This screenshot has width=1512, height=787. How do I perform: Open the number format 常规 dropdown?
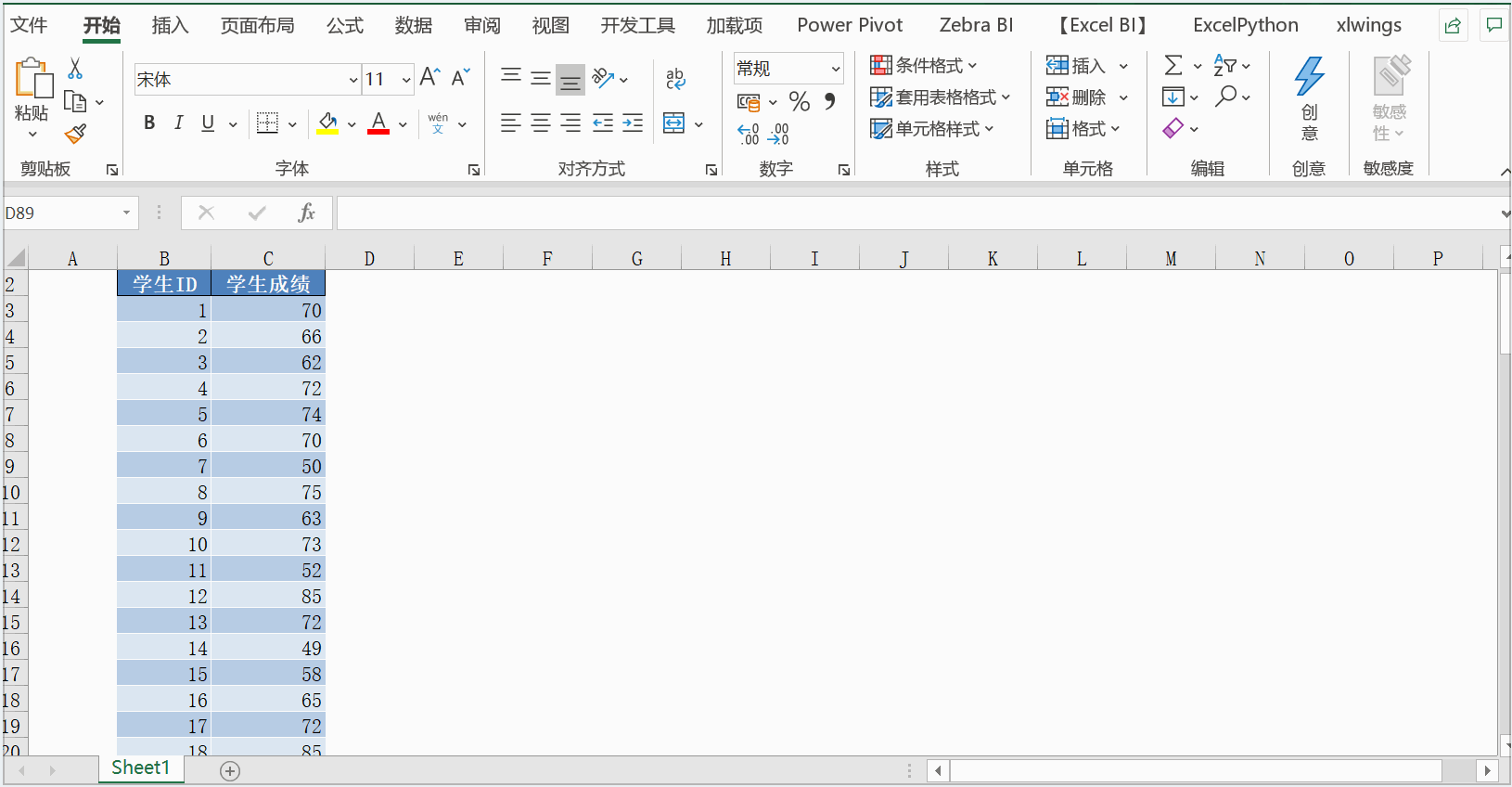pos(836,69)
